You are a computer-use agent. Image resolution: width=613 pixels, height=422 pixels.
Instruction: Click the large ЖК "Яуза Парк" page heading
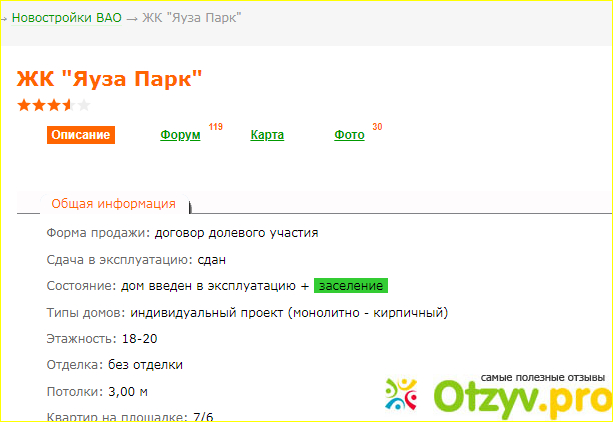tap(111, 78)
